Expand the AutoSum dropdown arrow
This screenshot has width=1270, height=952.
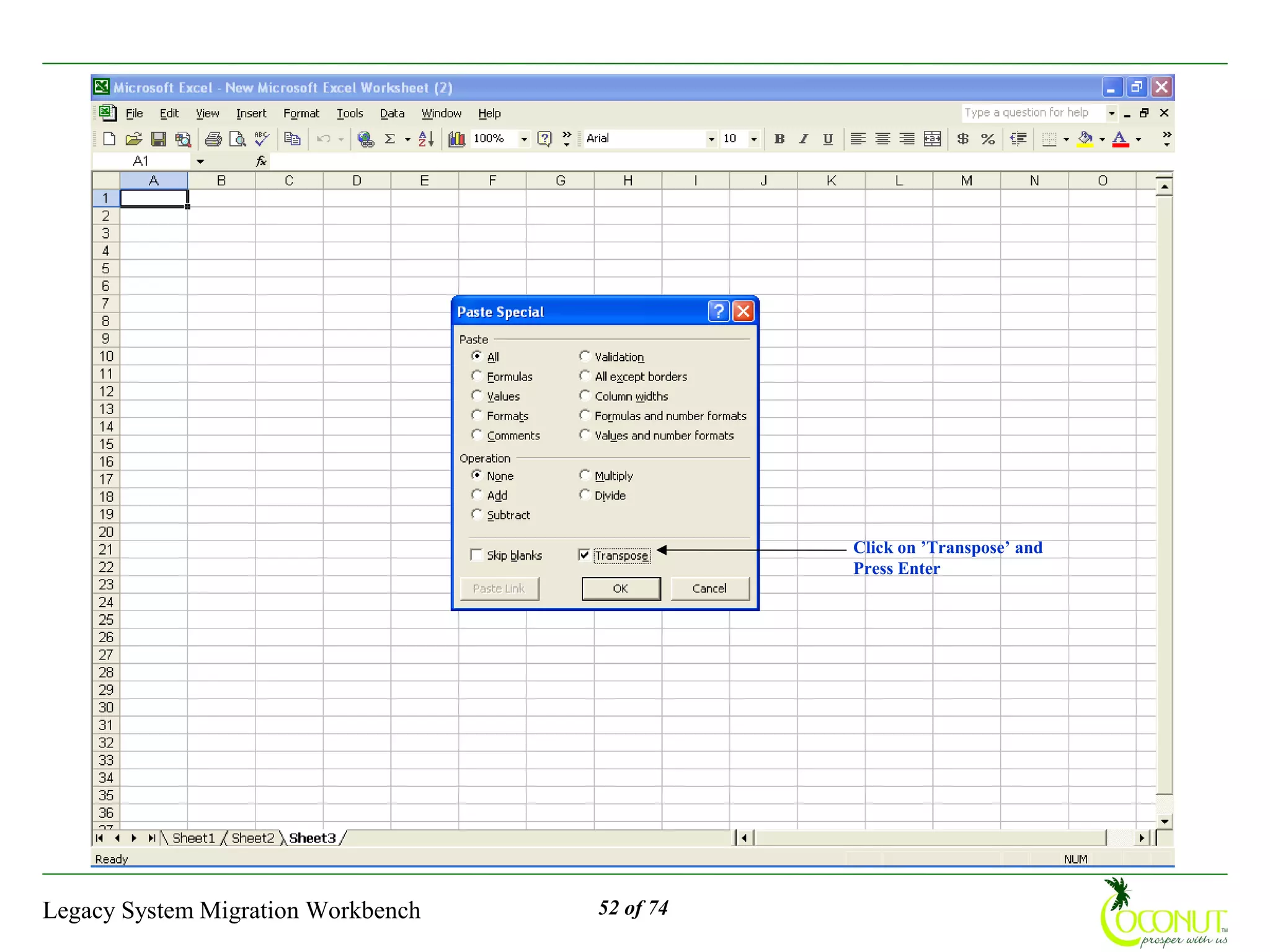(x=407, y=139)
